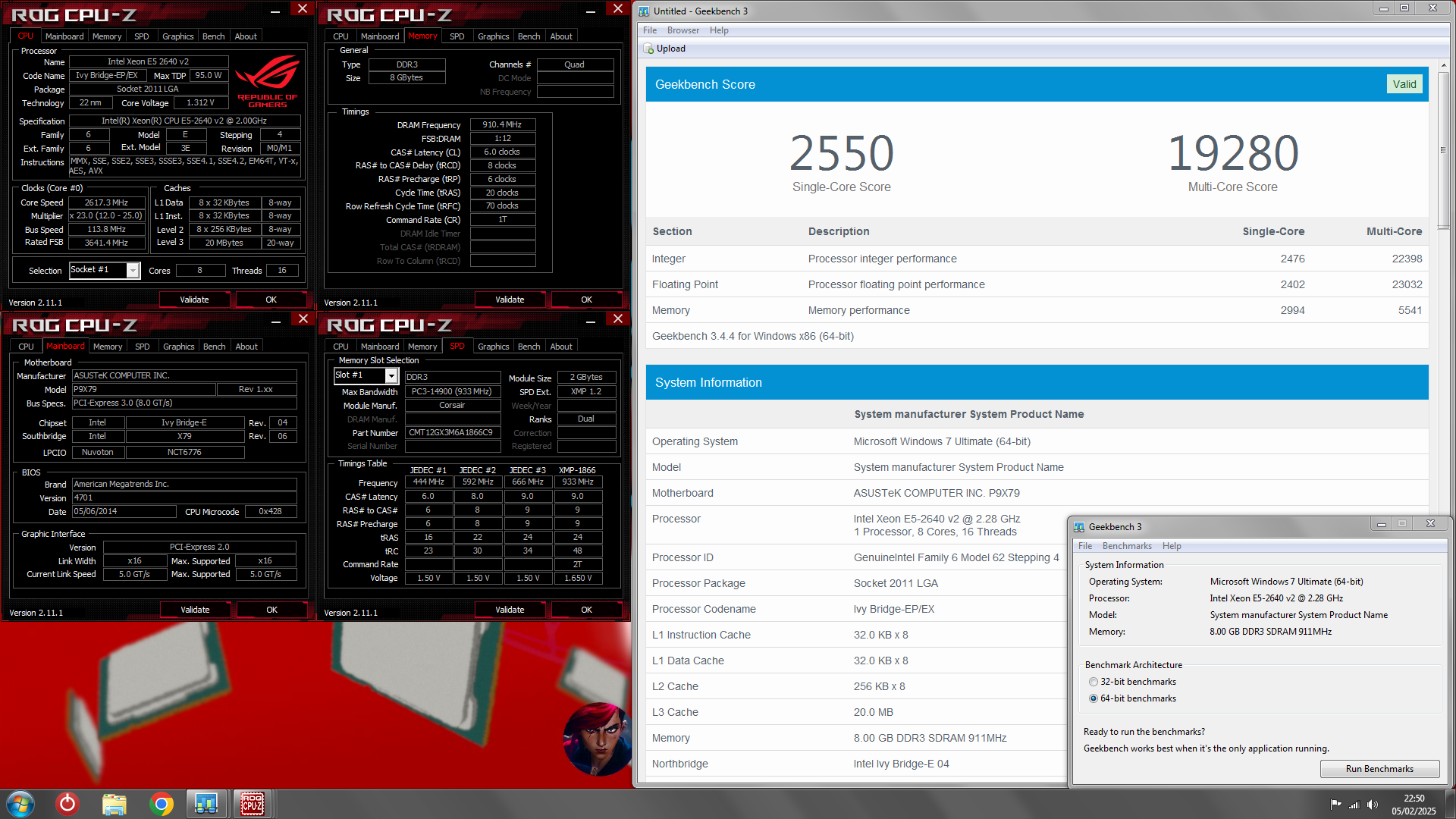1456x819 pixels.
Task: Open Graphics tab in bottom-left CPU-Z Mainboard window
Action: click(179, 347)
